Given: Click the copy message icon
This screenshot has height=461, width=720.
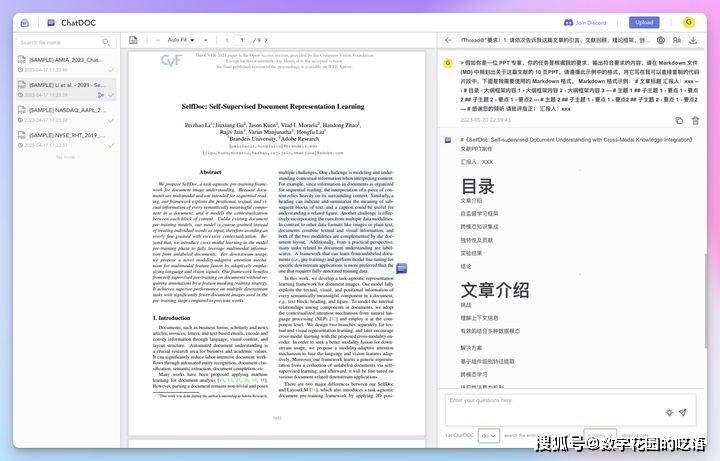Looking at the screenshot, I should pos(679,121).
